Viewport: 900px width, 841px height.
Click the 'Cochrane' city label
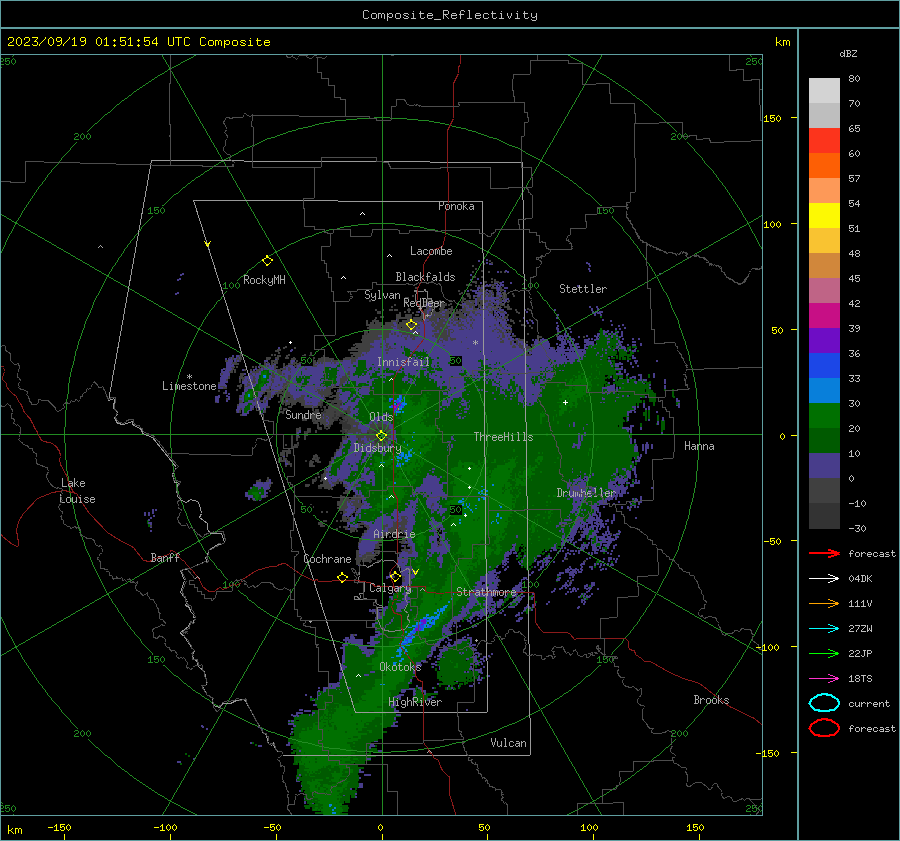click(x=327, y=559)
